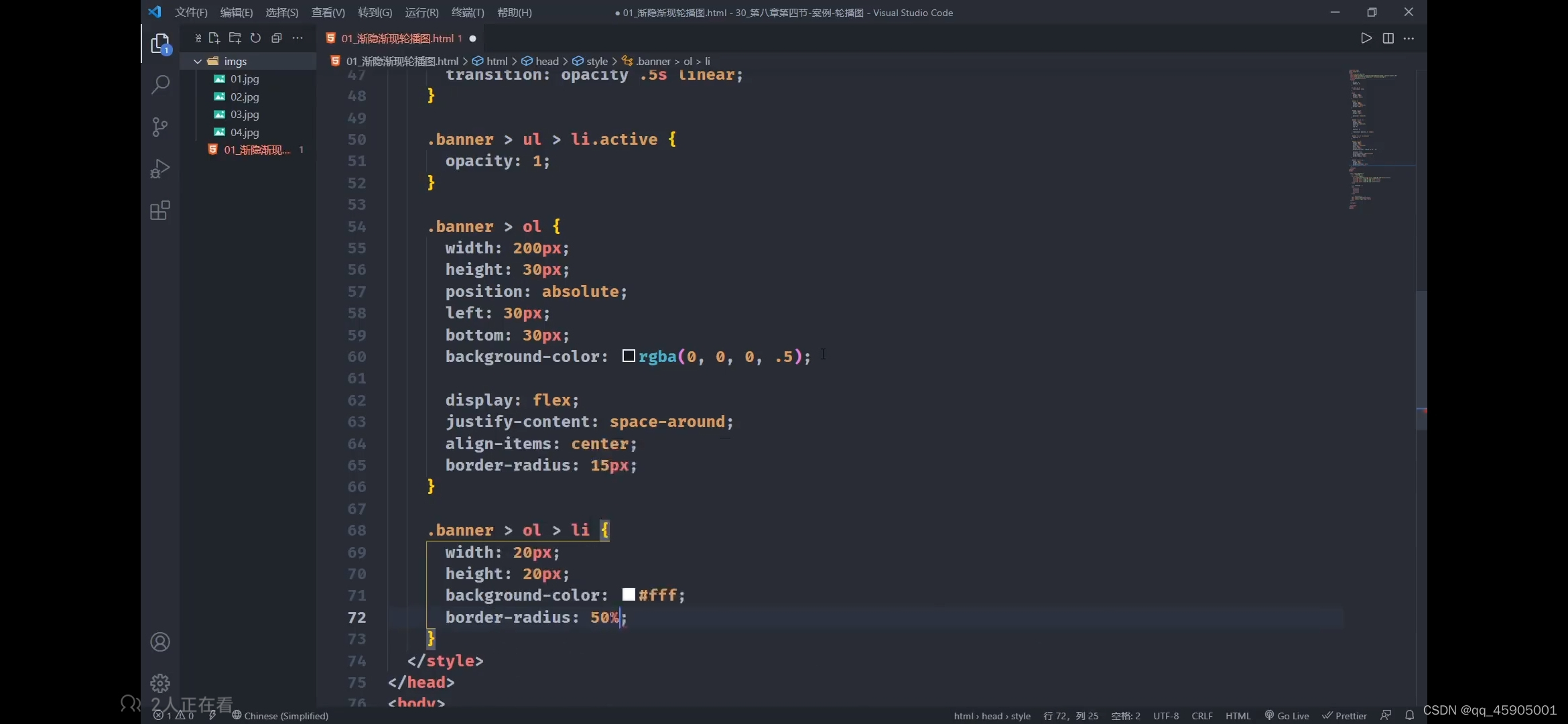This screenshot has width=1568, height=724.
Task: Open the 终端(T) menu
Action: (467, 12)
